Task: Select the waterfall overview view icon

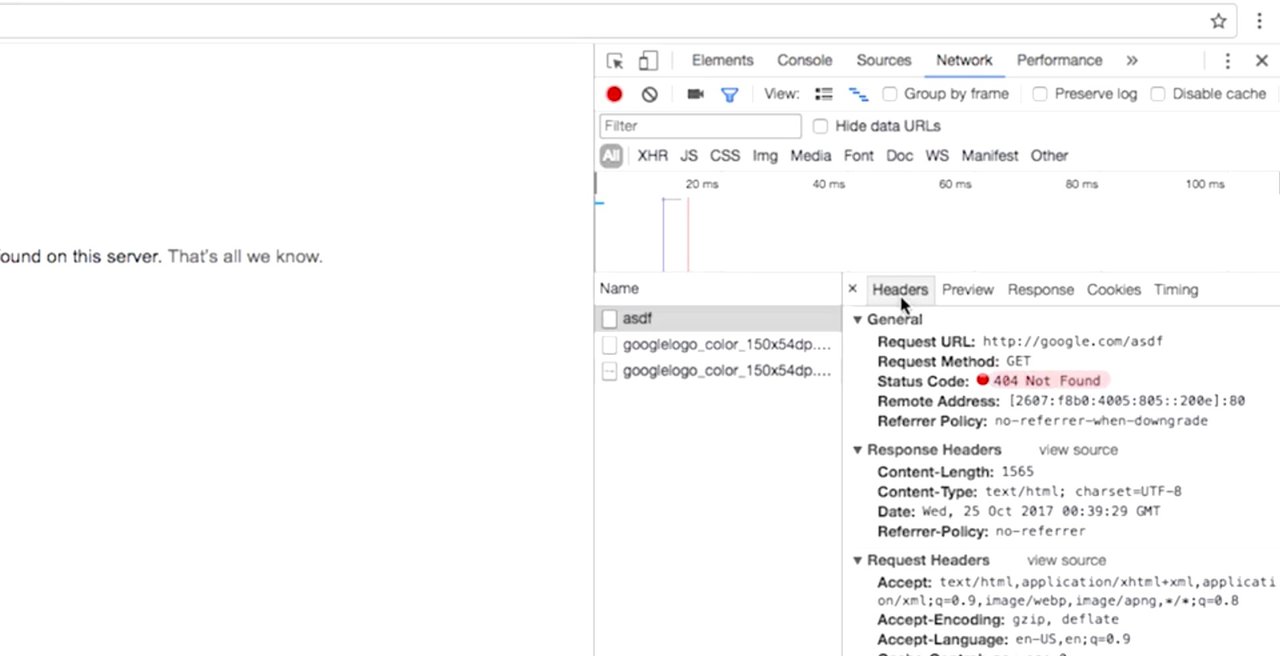Action: click(x=858, y=94)
